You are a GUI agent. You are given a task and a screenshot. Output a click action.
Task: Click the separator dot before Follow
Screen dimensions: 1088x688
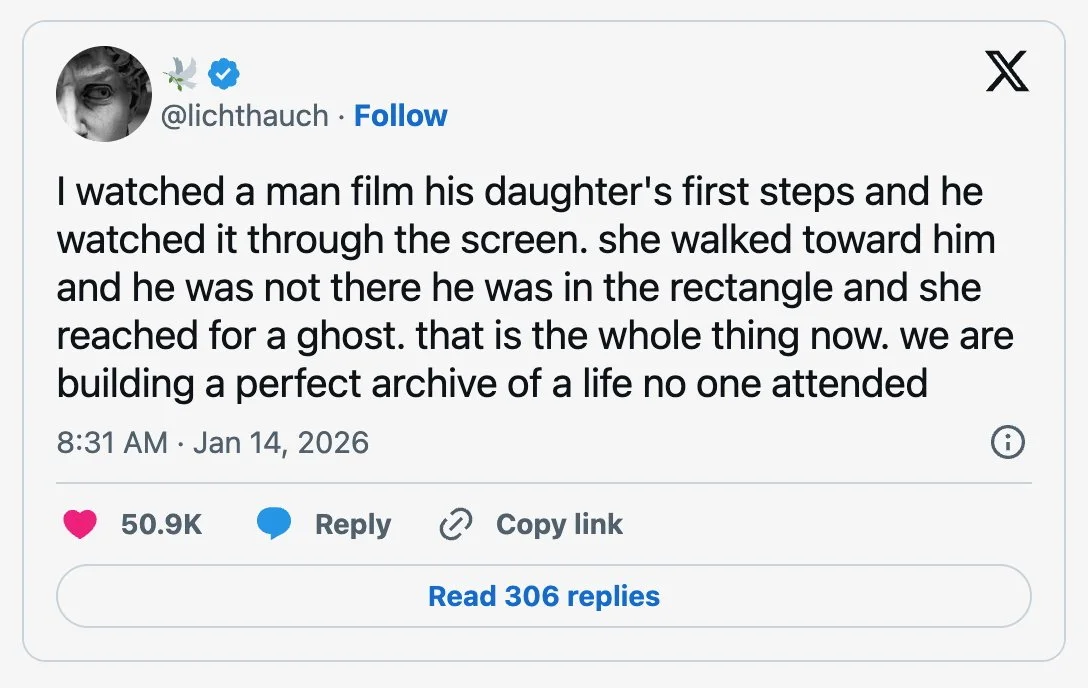coord(341,116)
